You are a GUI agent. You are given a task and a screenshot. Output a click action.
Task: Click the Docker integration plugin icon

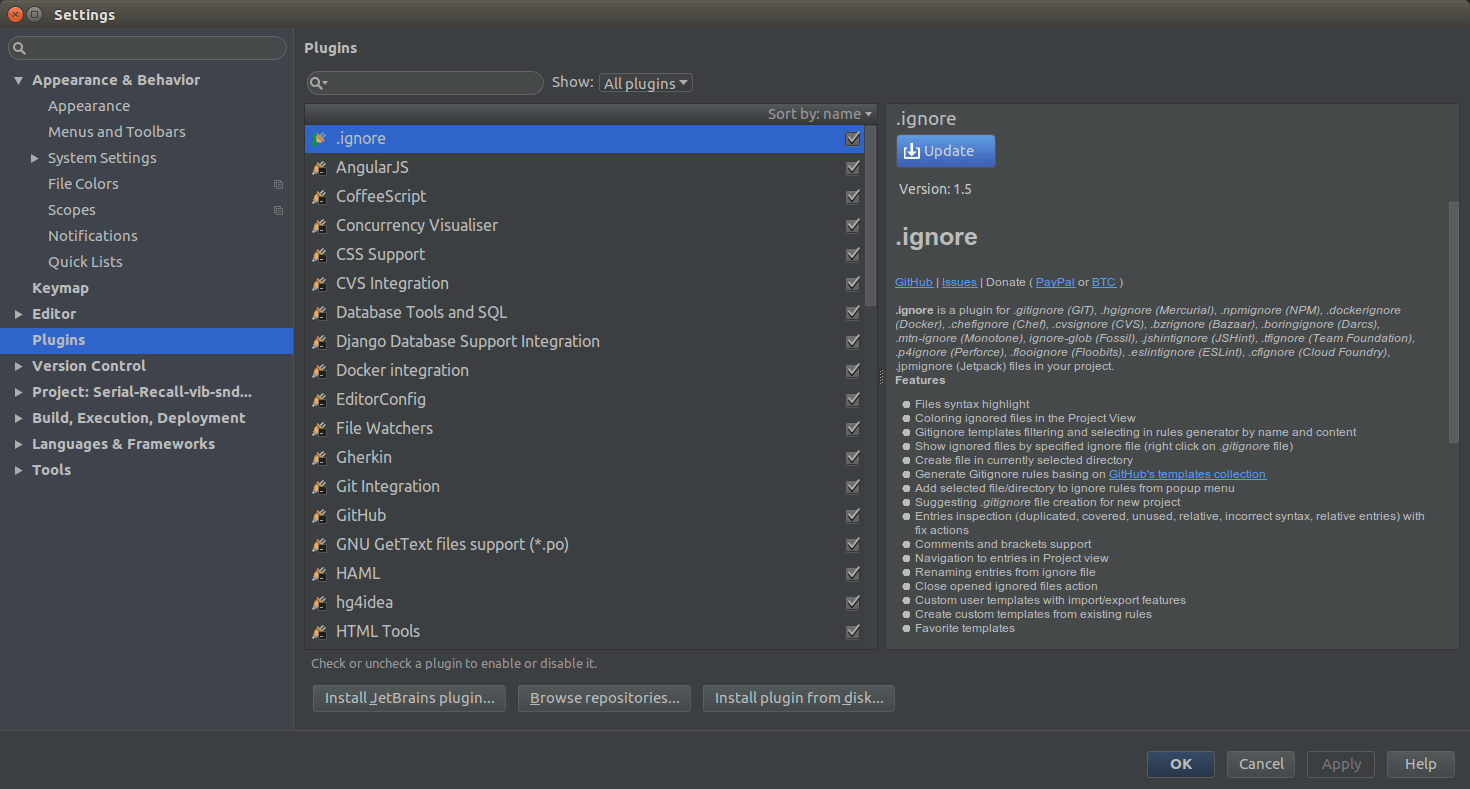click(319, 371)
